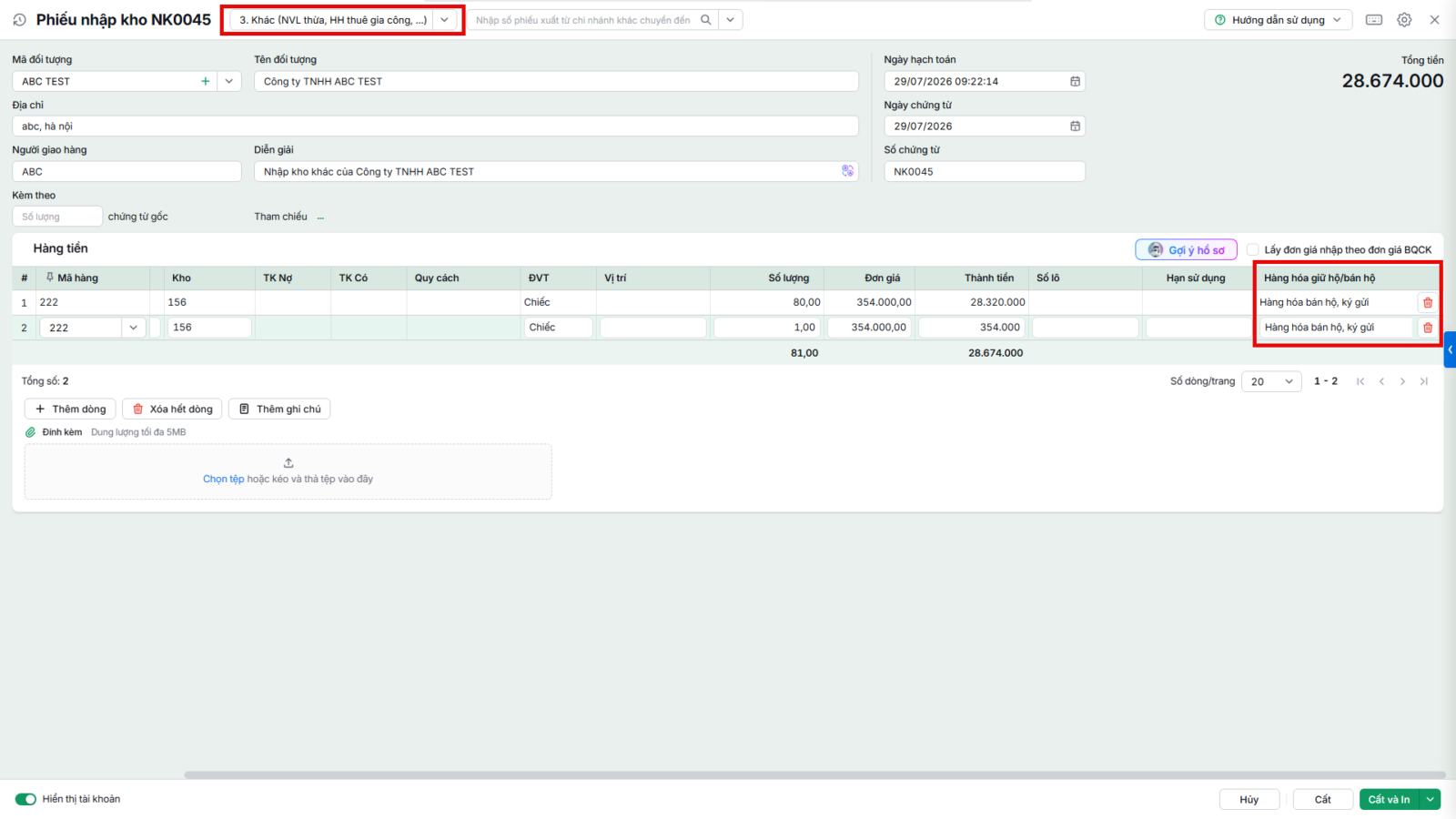Click the Chọn tệp link

click(223, 479)
